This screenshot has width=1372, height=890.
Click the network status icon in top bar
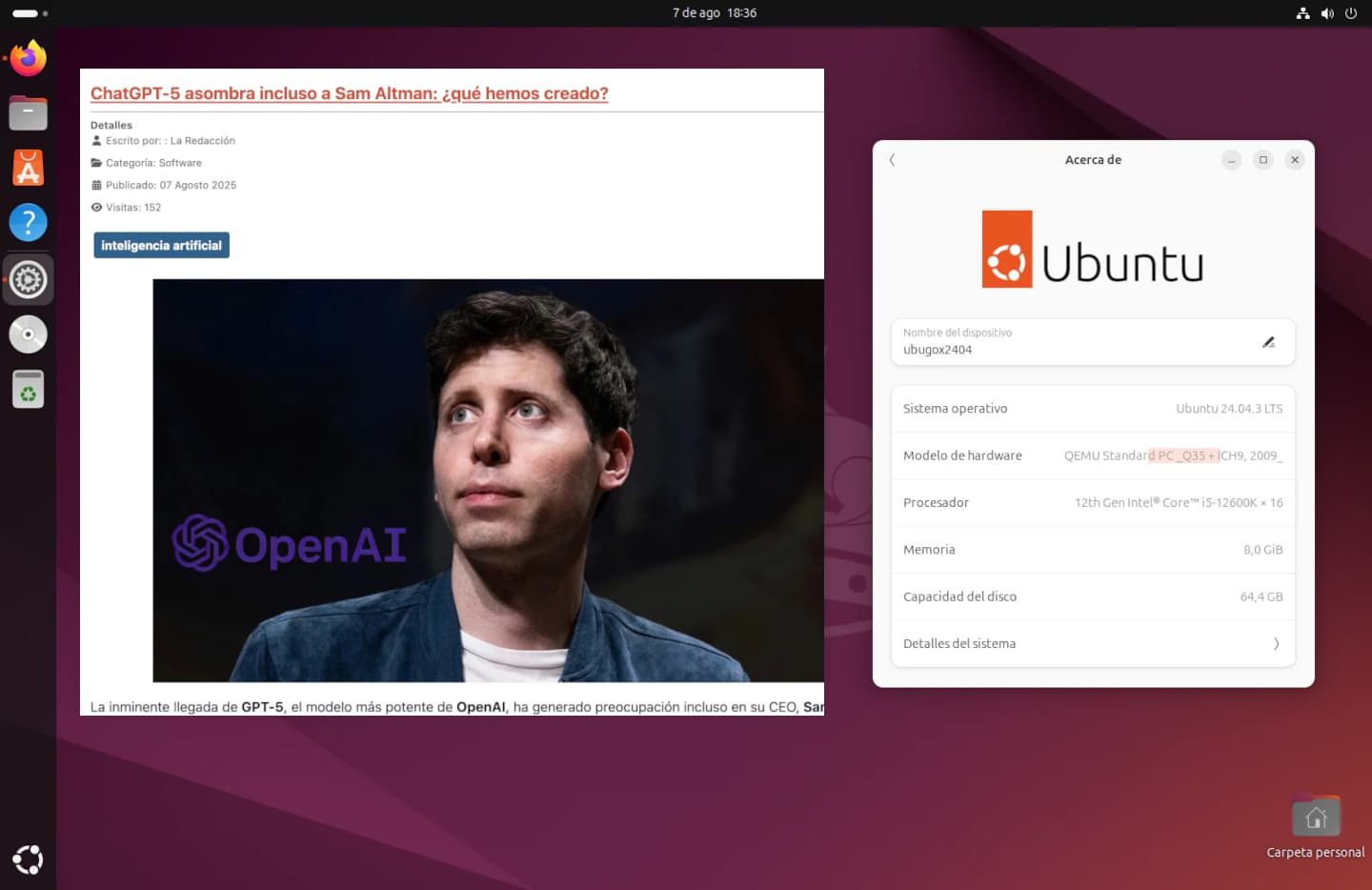click(x=1303, y=13)
